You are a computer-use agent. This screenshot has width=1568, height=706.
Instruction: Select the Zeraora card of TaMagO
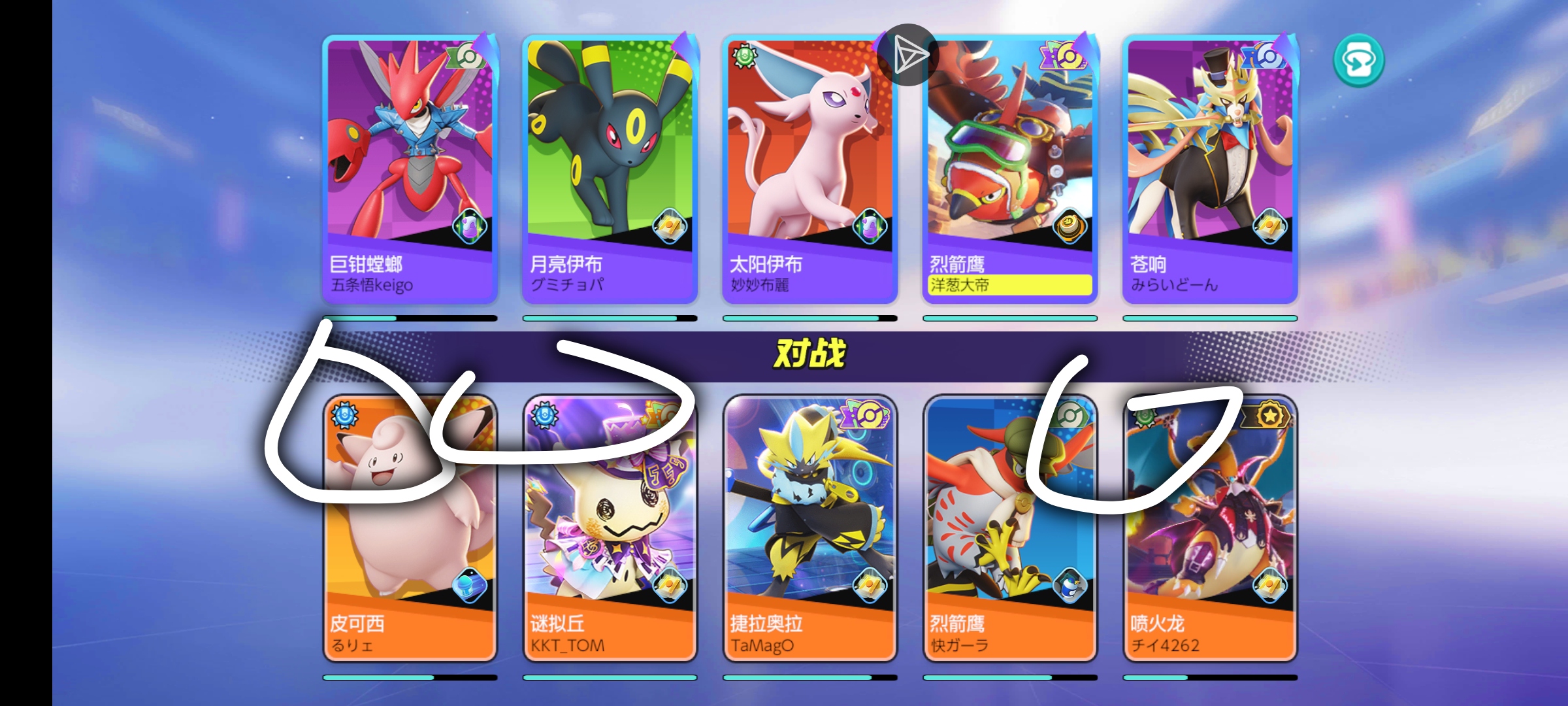pyautogui.click(x=810, y=528)
